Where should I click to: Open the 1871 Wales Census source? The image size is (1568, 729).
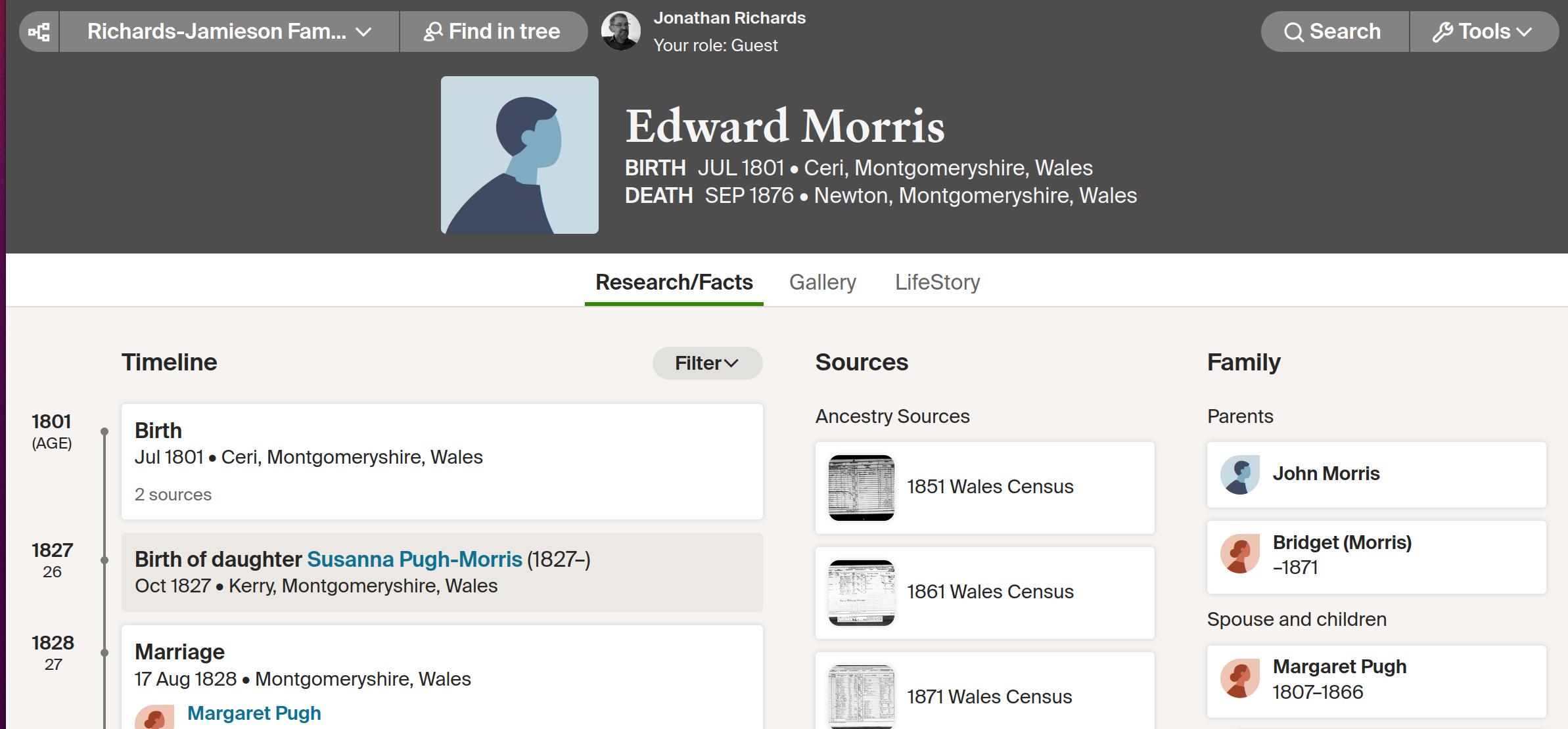pyautogui.click(x=985, y=691)
